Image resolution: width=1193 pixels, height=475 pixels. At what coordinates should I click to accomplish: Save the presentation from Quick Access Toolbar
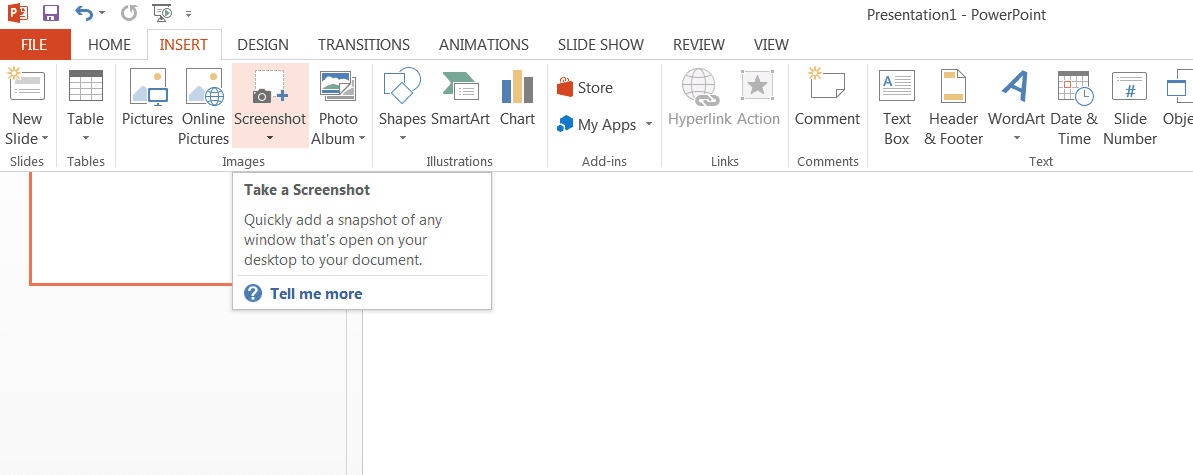point(51,14)
